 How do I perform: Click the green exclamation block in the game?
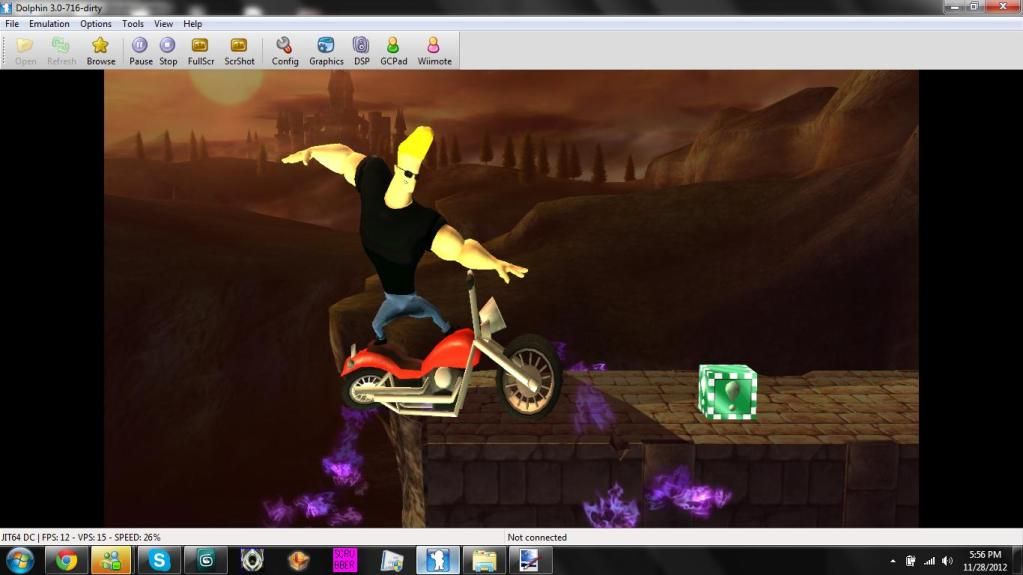(x=727, y=392)
